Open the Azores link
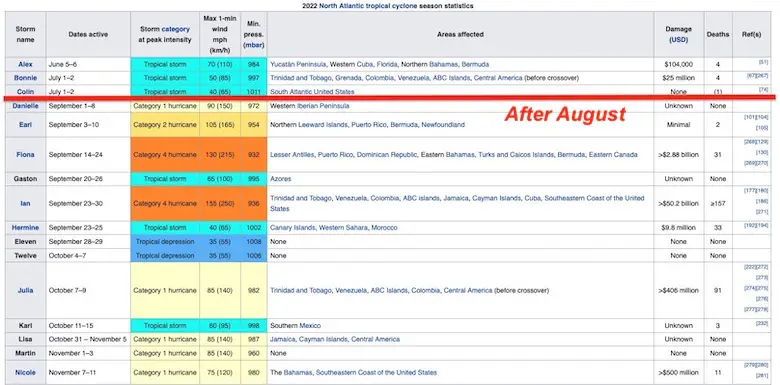780x385 pixels. click(x=281, y=179)
